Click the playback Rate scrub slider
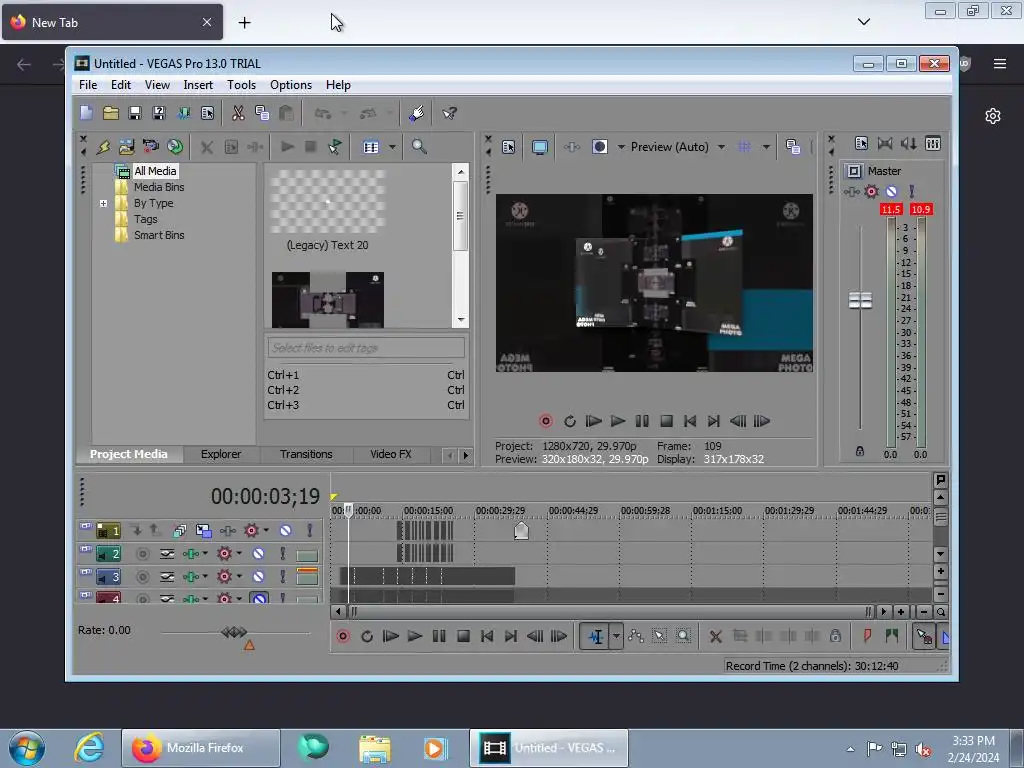1024x768 pixels. pyautogui.click(x=235, y=632)
